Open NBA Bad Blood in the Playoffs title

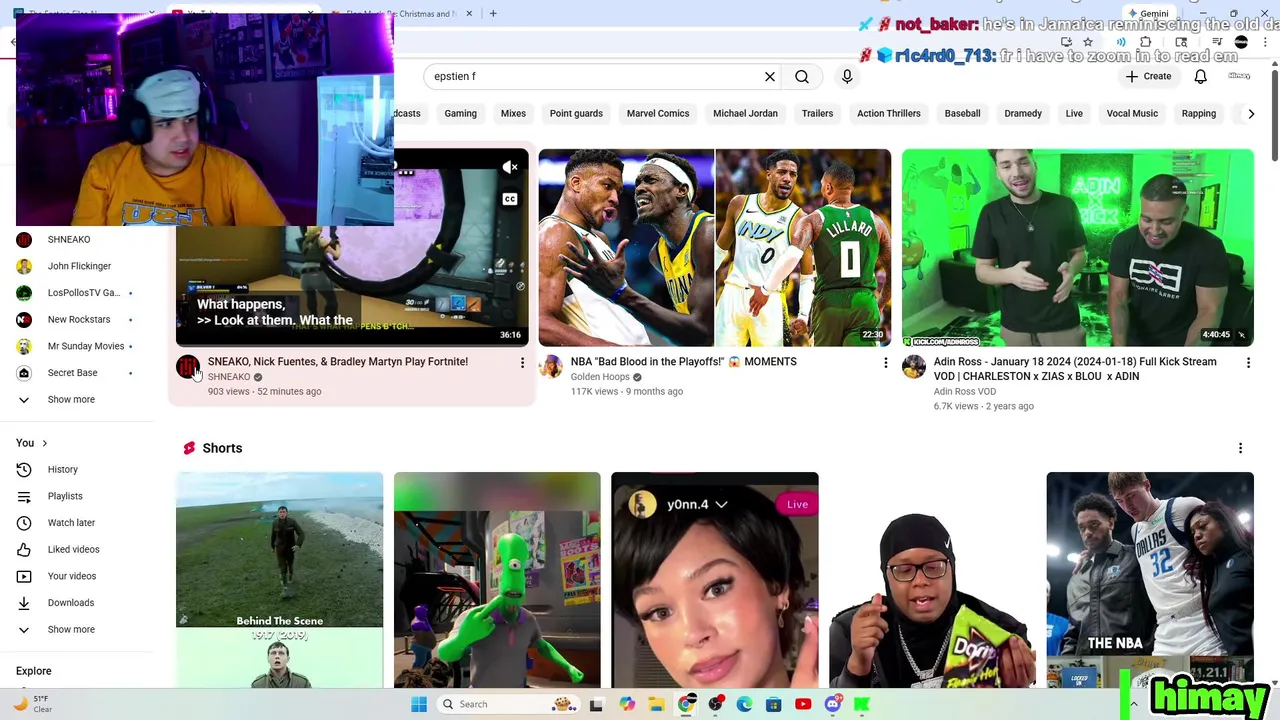(684, 362)
